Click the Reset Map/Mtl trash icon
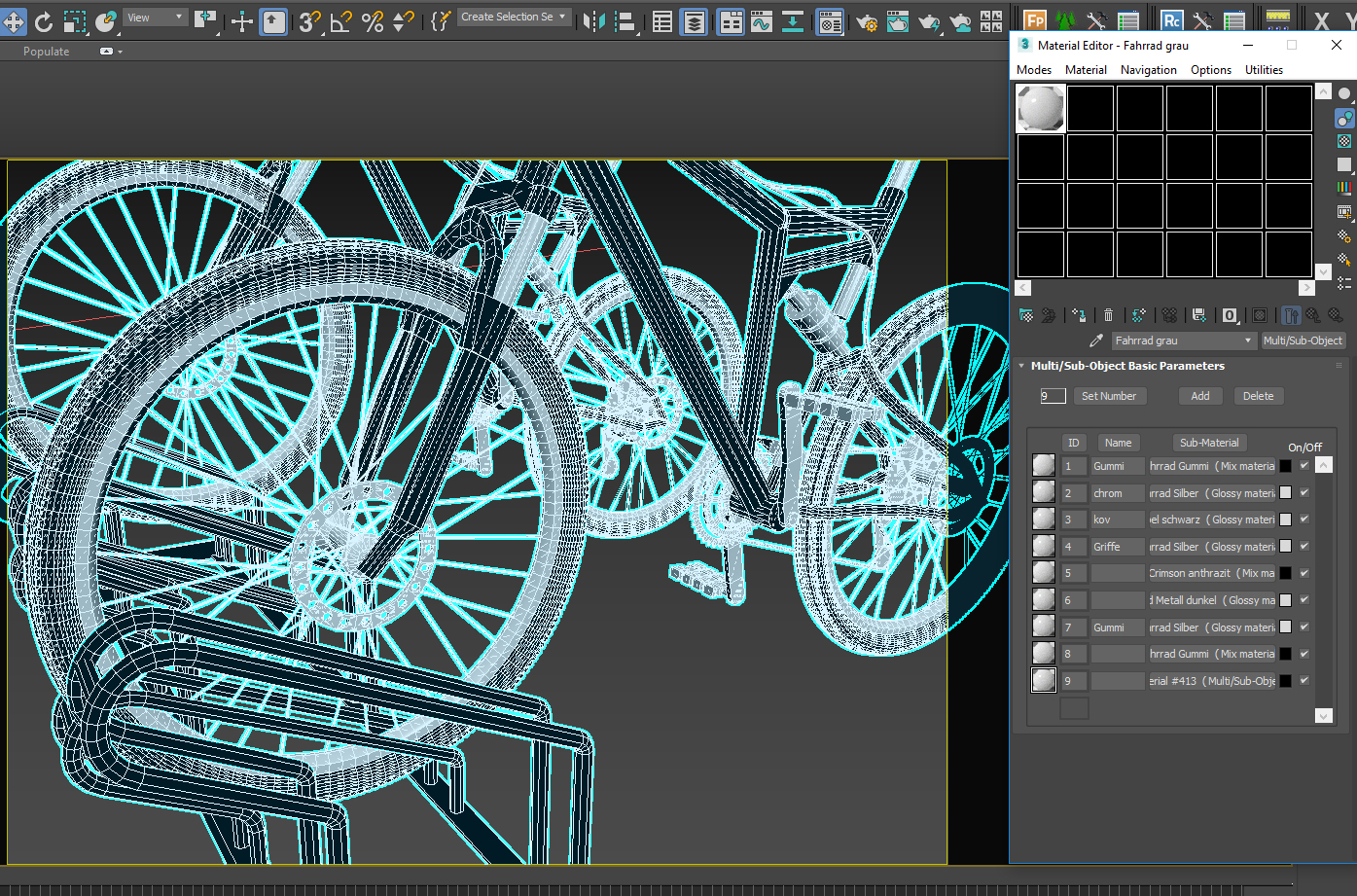Viewport: 1357px width, 896px height. [1108, 315]
